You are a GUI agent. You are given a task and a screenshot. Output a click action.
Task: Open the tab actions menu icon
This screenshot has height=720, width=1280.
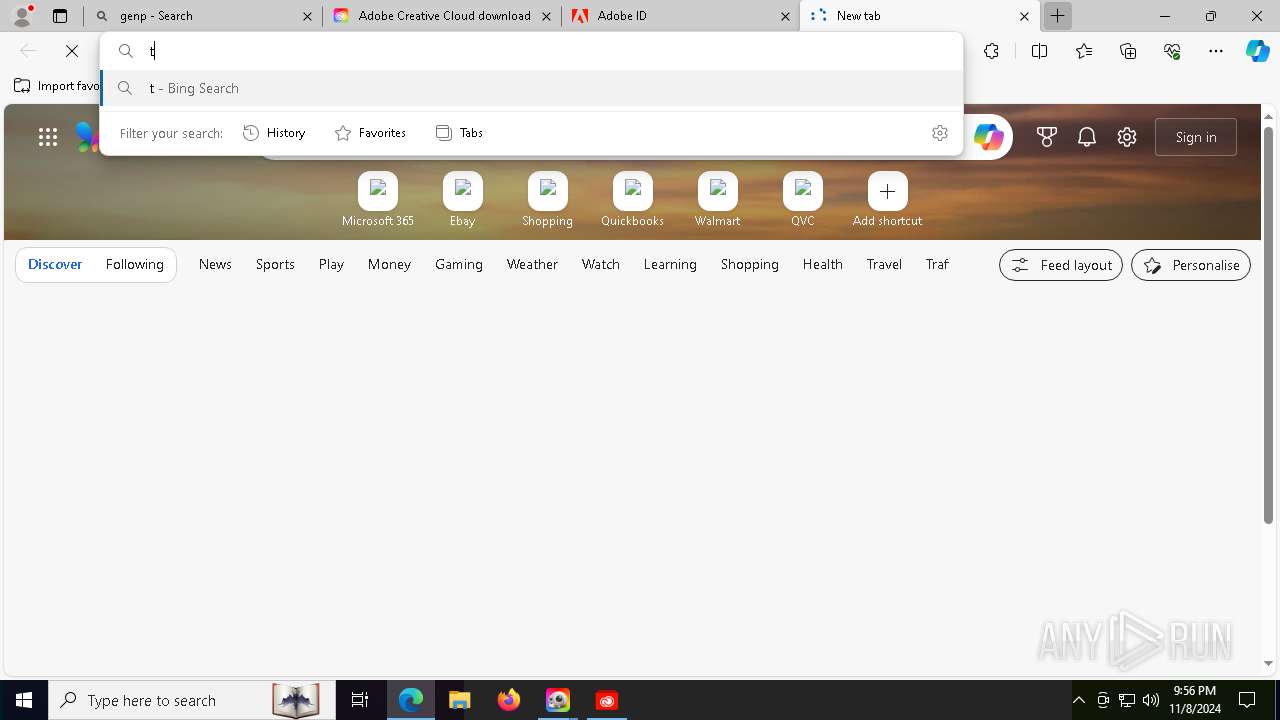click(x=60, y=16)
